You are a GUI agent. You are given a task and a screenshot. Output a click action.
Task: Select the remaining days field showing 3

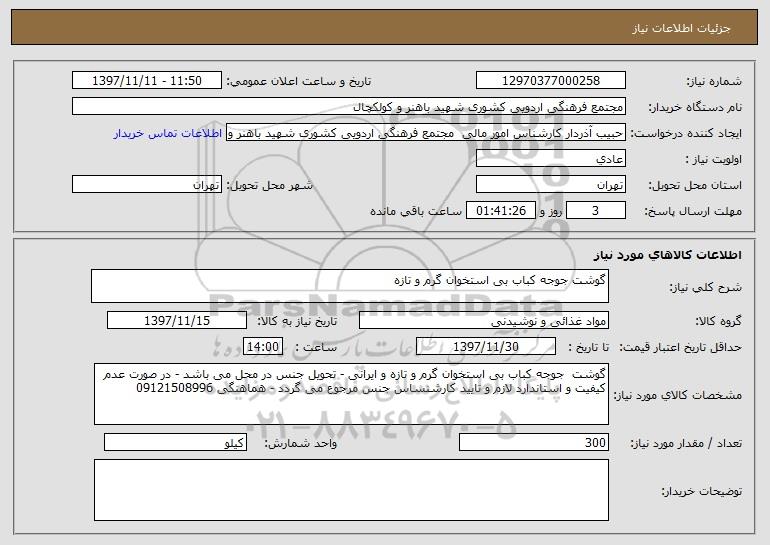click(x=595, y=211)
